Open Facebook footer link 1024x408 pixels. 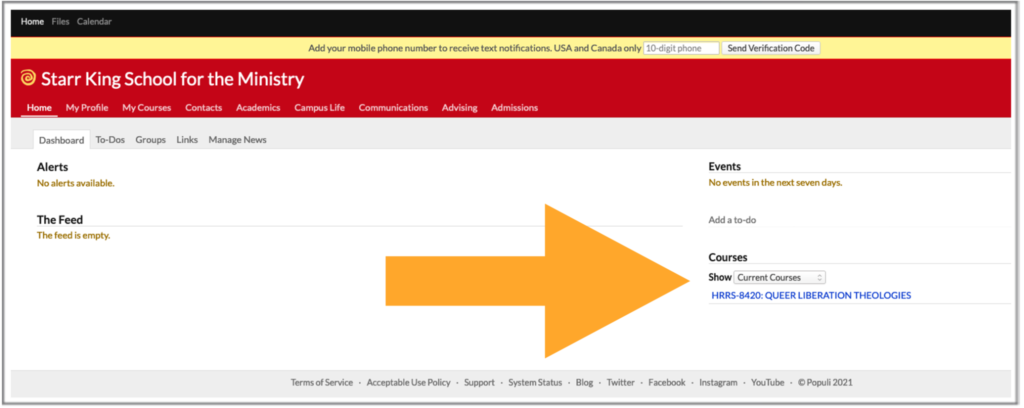[x=667, y=383]
